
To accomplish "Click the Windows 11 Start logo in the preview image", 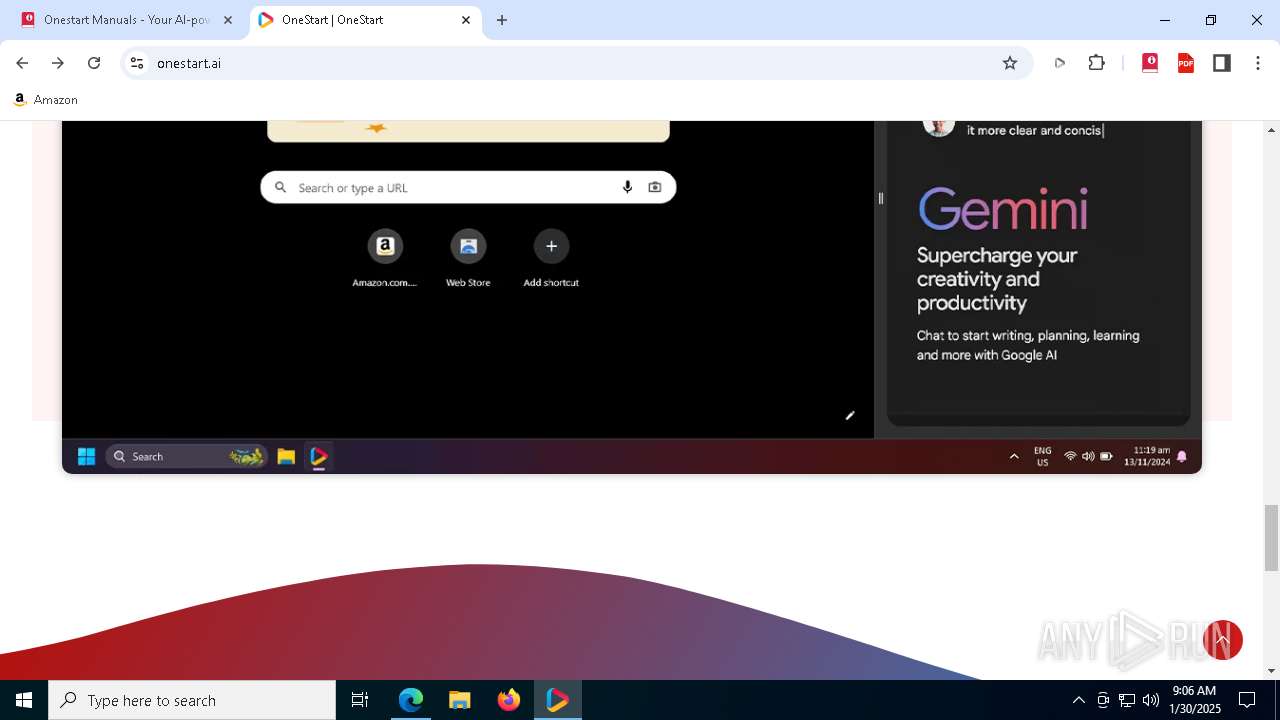I will point(86,456).
